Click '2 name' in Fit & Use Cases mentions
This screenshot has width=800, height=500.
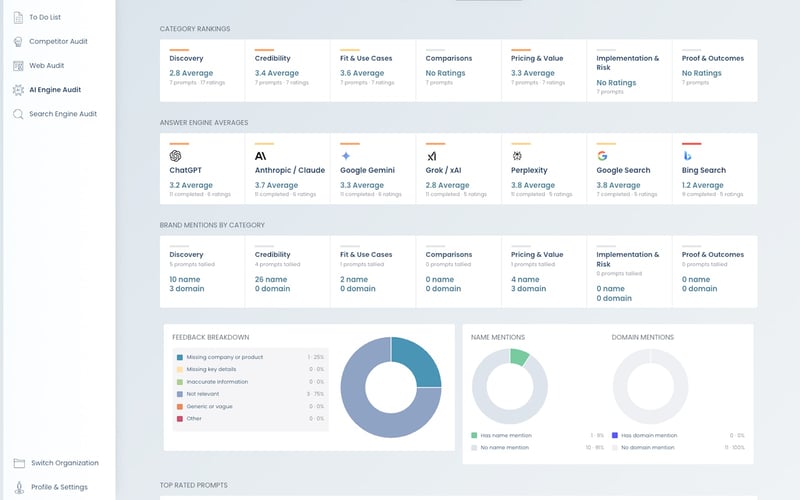click(354, 280)
